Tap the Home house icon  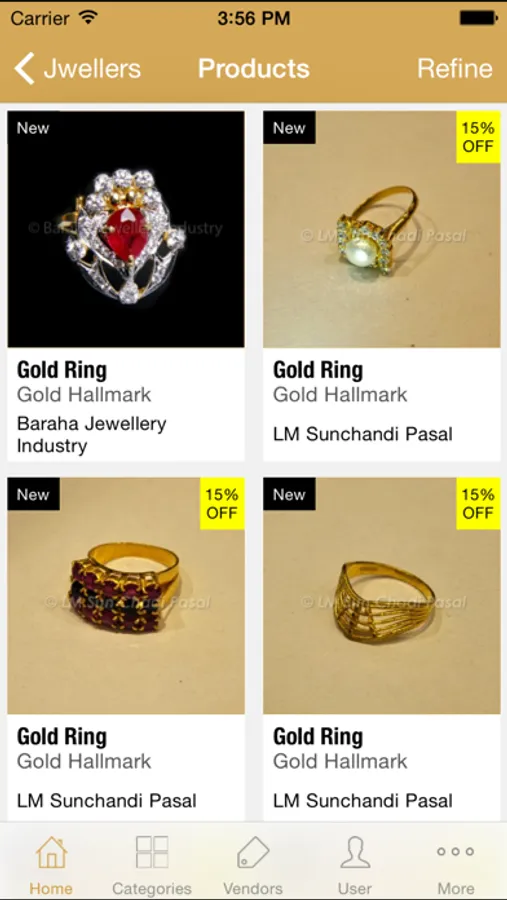point(52,852)
